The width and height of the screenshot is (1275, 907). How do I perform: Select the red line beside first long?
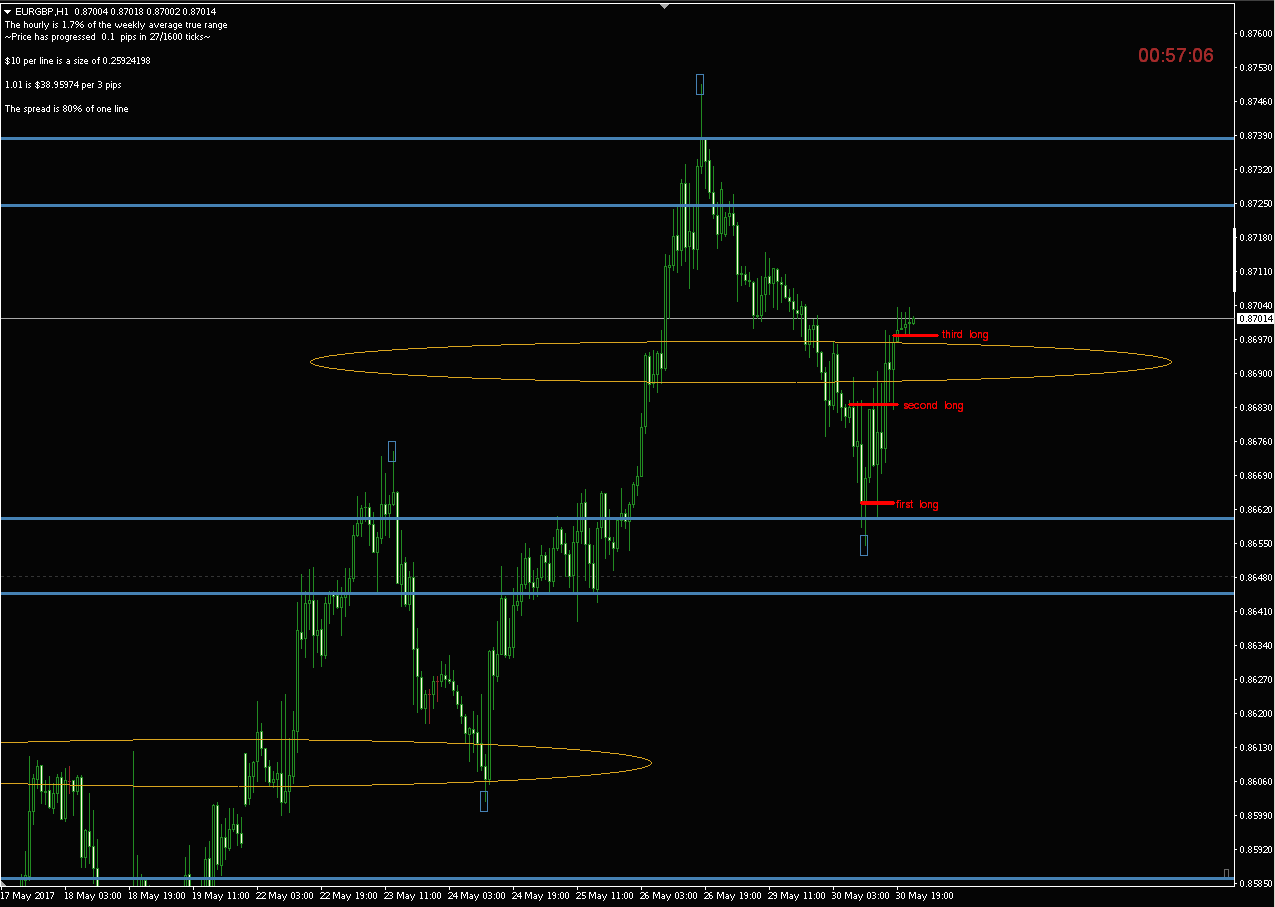click(x=877, y=502)
